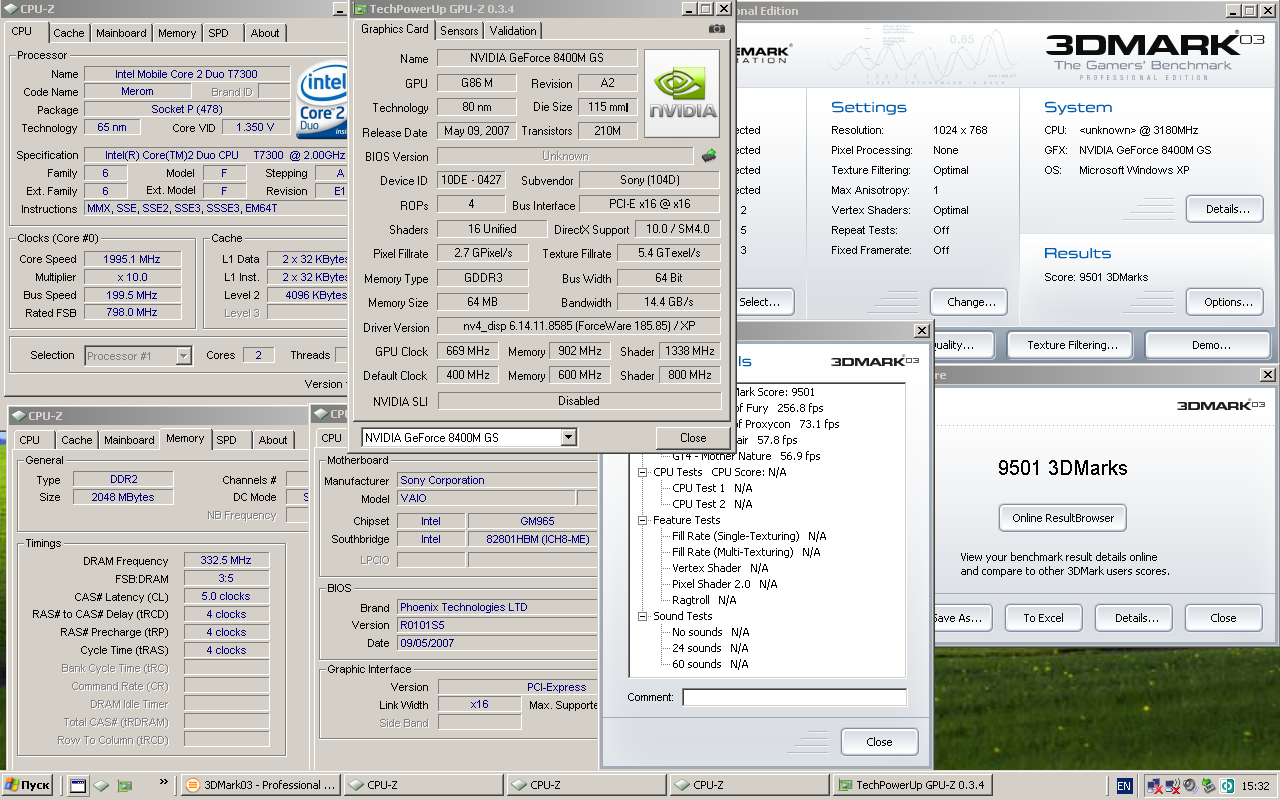Click the 'Intel Mobile Core 2 Duo T7300' name field
Image resolution: width=1280 pixels, height=800 pixels.
(x=188, y=74)
